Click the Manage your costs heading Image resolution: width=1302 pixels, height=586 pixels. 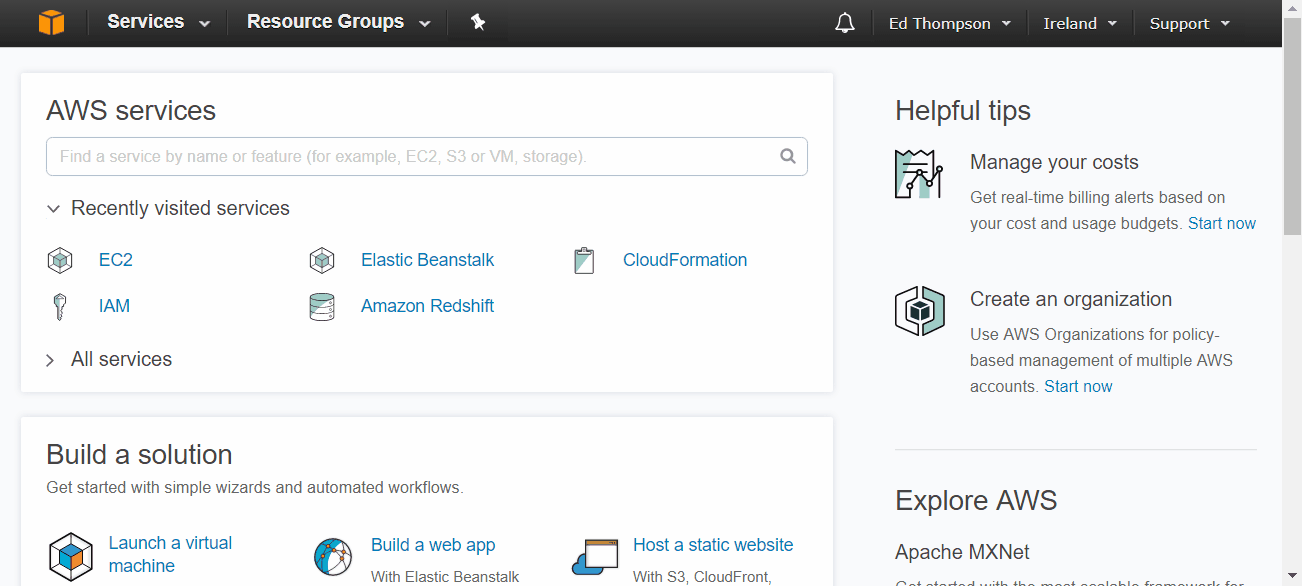[1054, 162]
